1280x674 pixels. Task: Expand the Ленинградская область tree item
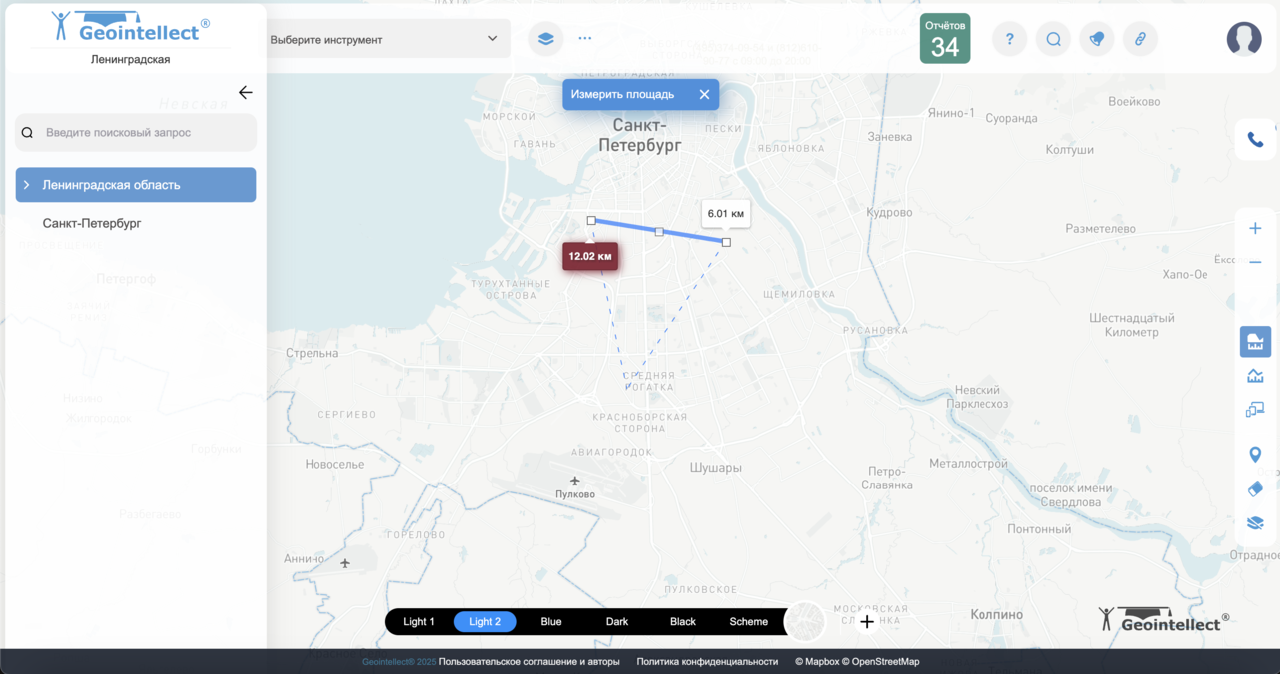[27, 185]
